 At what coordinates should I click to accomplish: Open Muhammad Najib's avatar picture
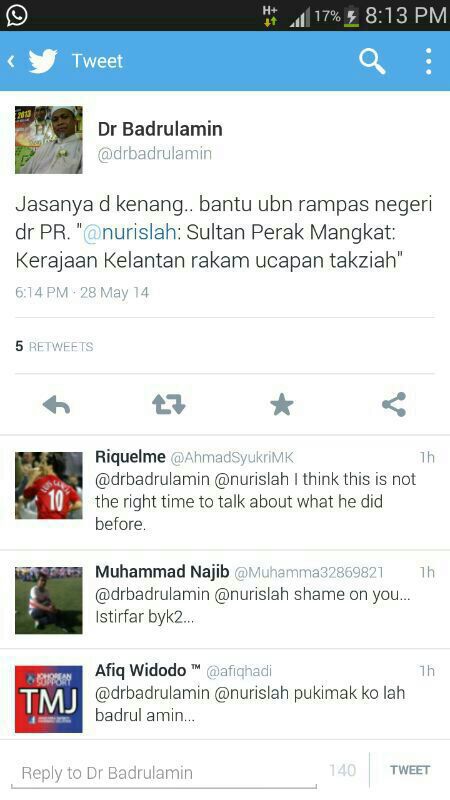48,601
